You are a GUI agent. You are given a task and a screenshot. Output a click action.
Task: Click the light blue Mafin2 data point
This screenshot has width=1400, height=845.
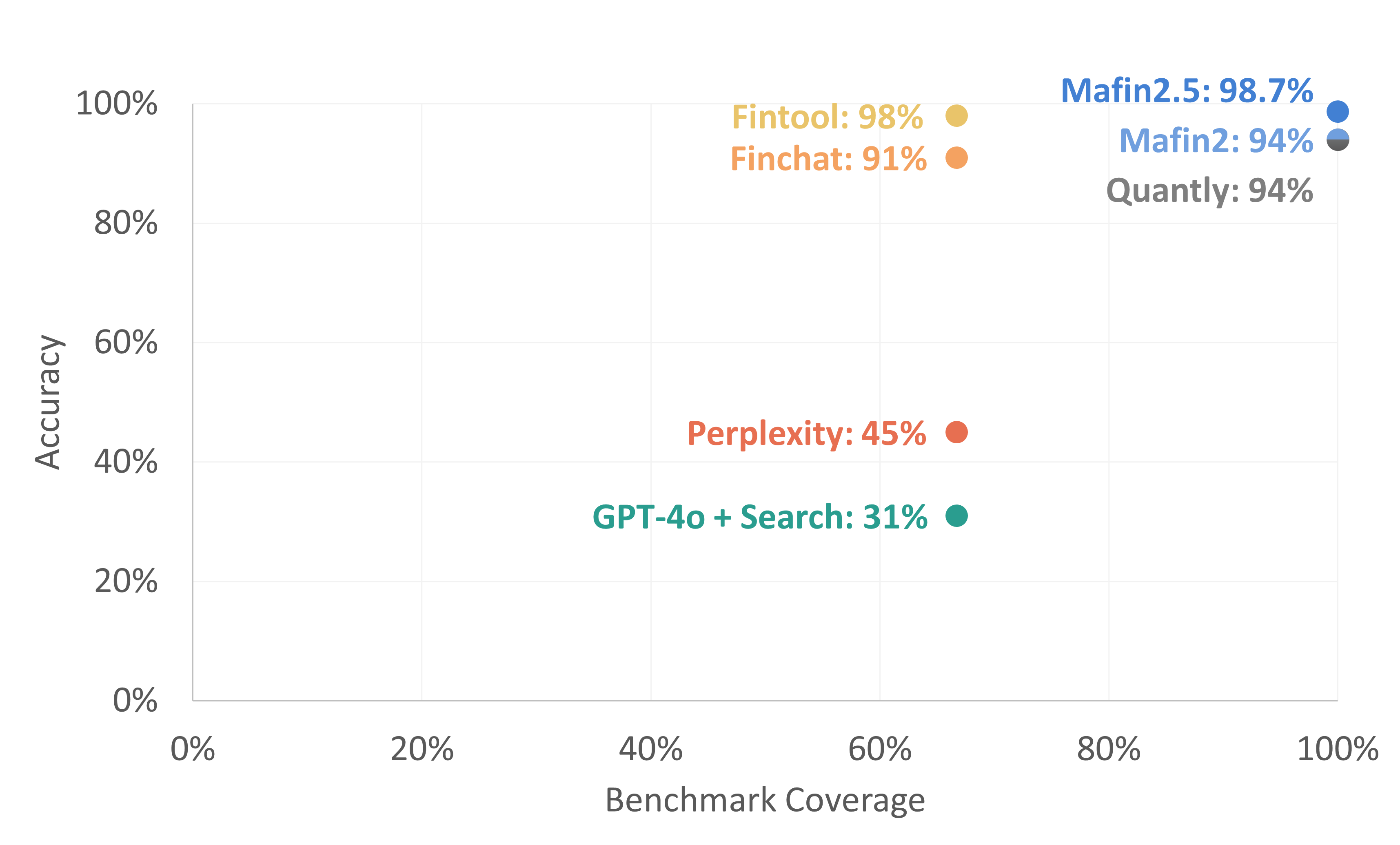(x=1338, y=135)
